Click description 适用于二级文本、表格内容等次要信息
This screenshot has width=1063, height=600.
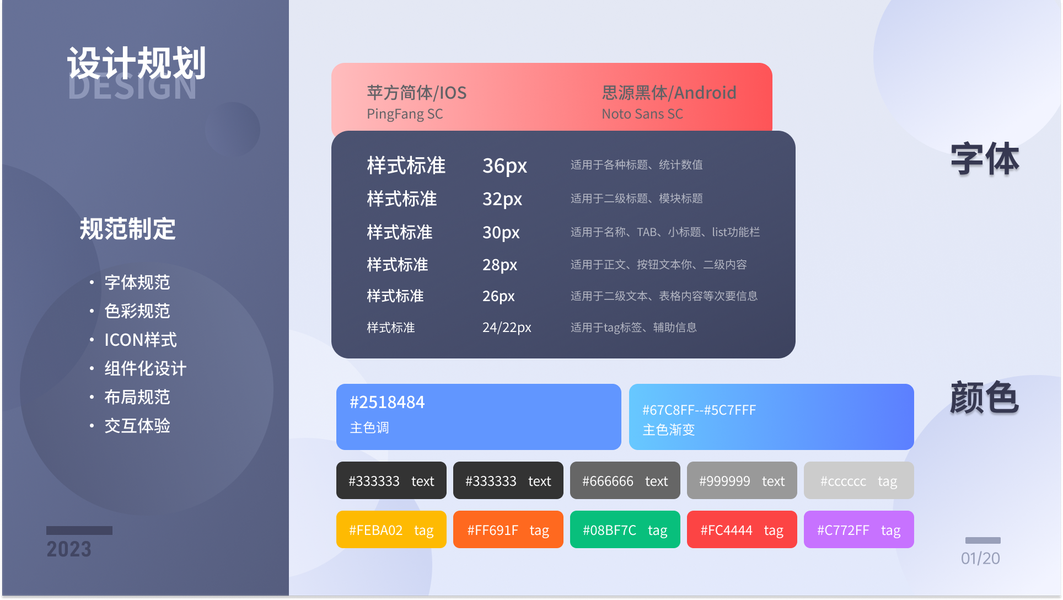(664, 296)
